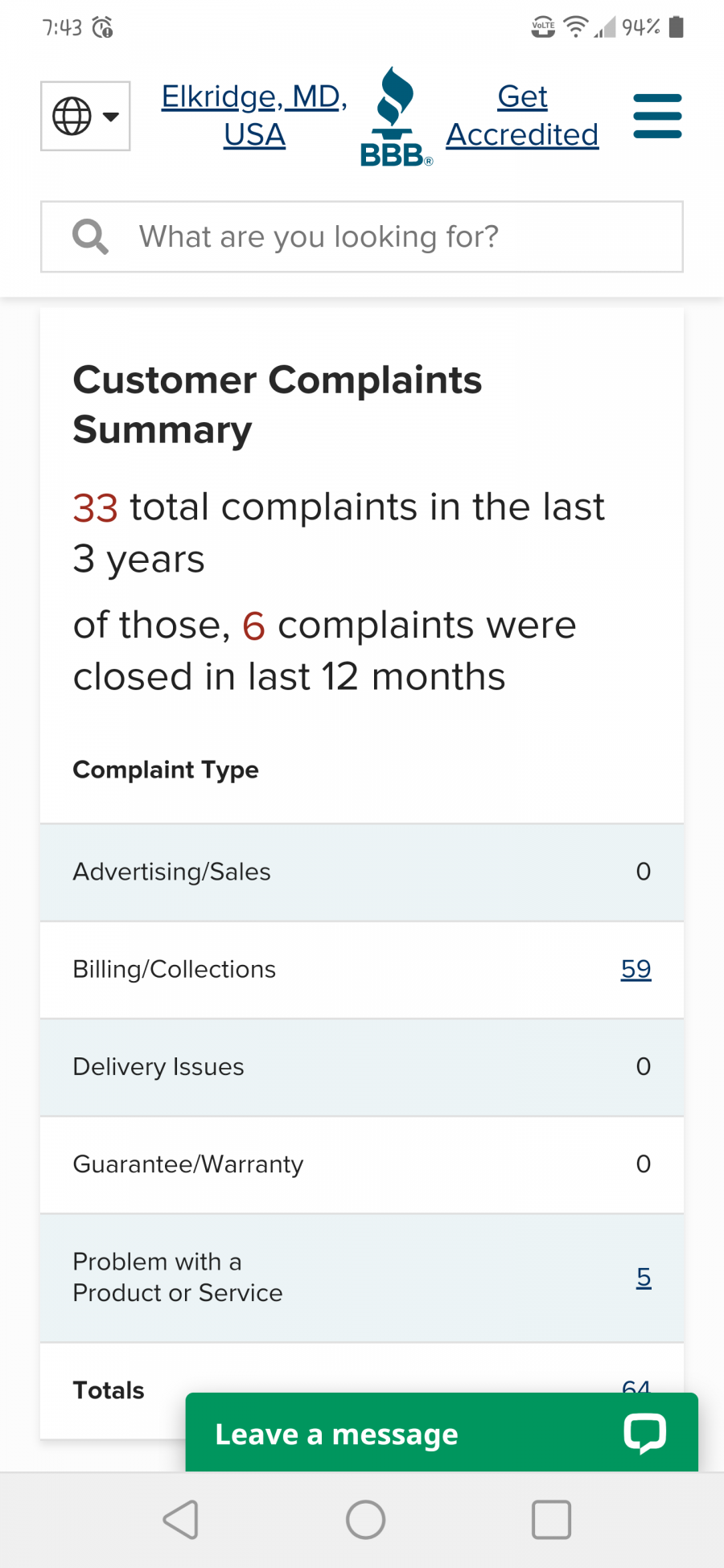Select the Advertising/Sales complaint row
The width and height of the screenshot is (724, 1568).
[x=362, y=872]
